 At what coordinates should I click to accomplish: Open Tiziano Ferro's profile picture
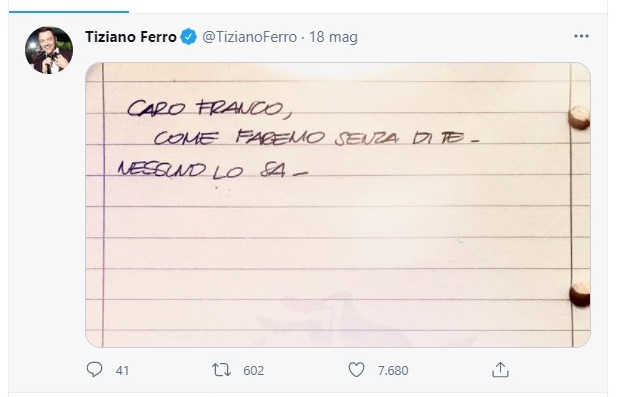click(49, 50)
